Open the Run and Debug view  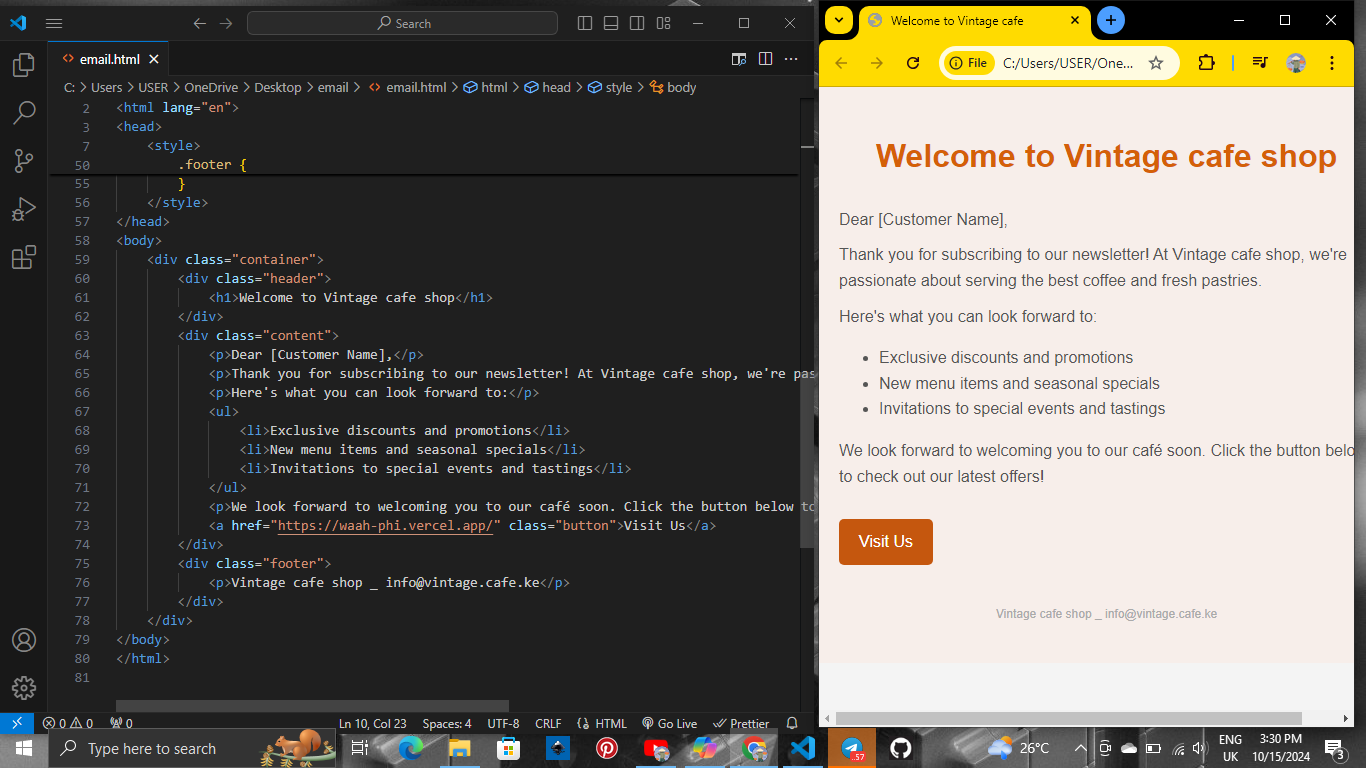[24, 209]
